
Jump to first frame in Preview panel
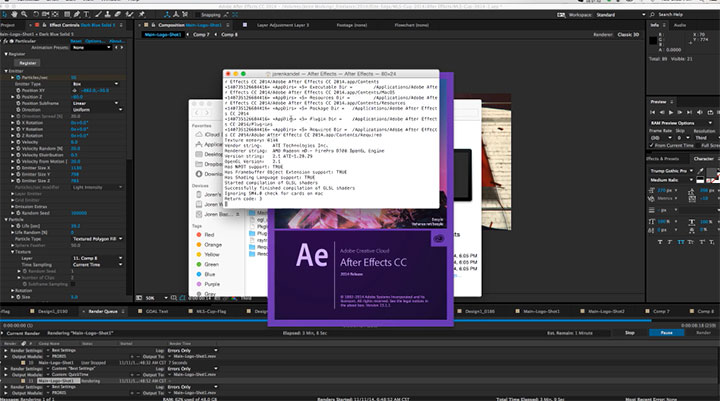coord(652,112)
